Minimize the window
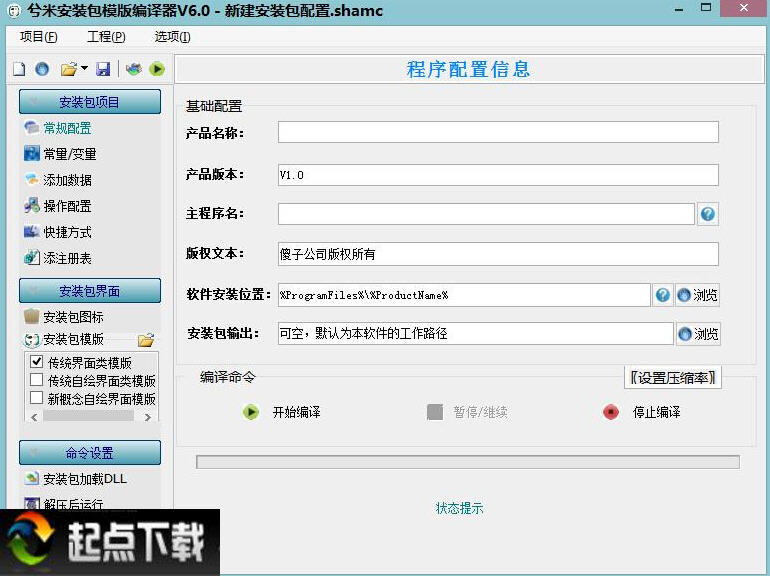Image resolution: width=770 pixels, height=576 pixels. click(x=679, y=9)
